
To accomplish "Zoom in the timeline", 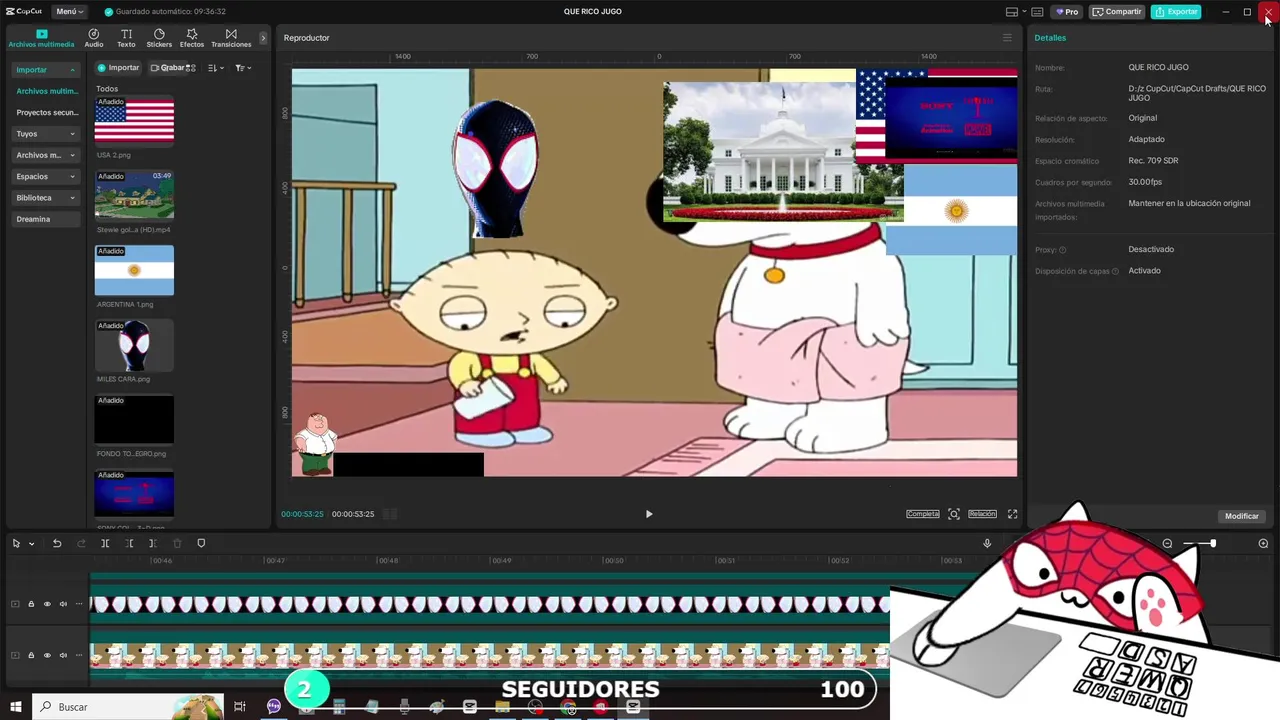I will tap(1263, 543).
